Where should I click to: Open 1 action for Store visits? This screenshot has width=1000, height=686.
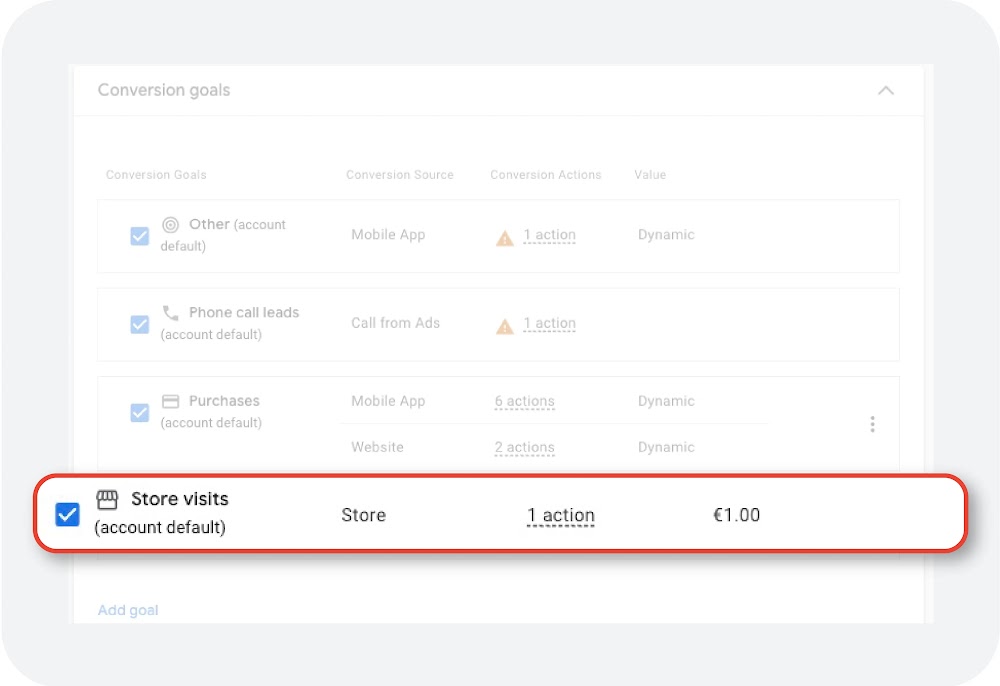click(561, 514)
